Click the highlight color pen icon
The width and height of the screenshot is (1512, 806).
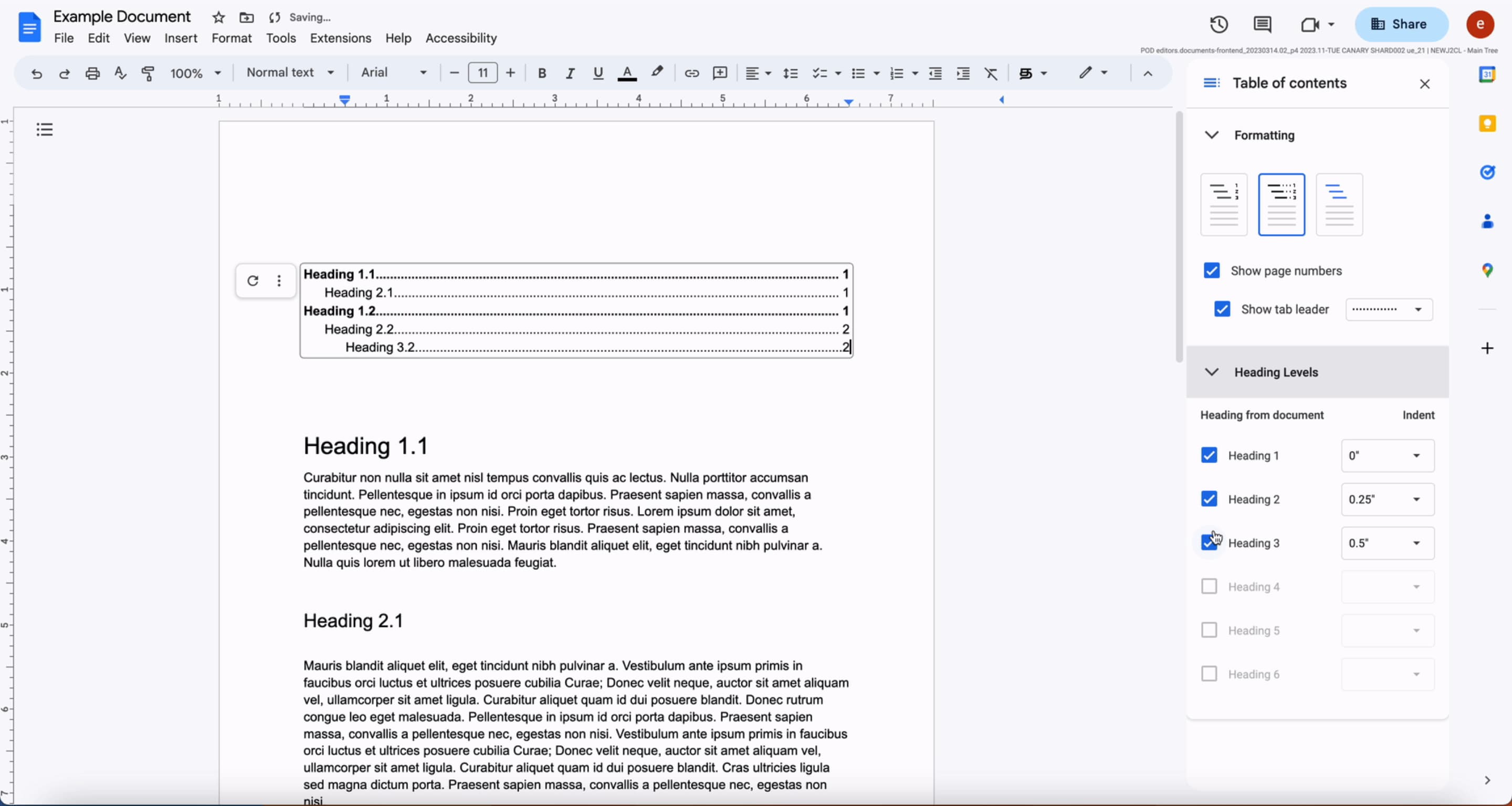tap(657, 72)
